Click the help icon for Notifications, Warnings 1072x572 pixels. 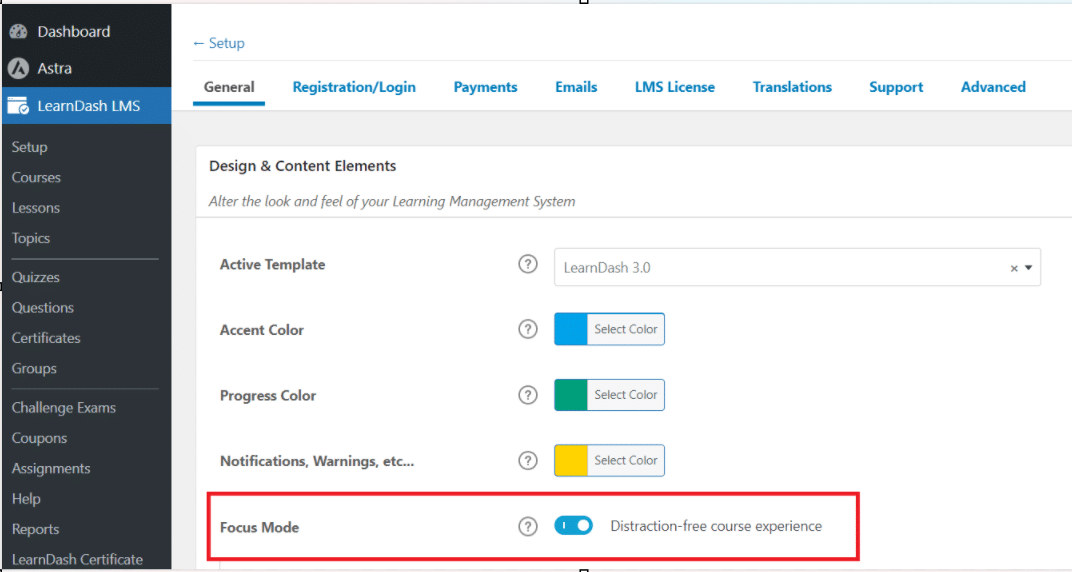pos(528,461)
